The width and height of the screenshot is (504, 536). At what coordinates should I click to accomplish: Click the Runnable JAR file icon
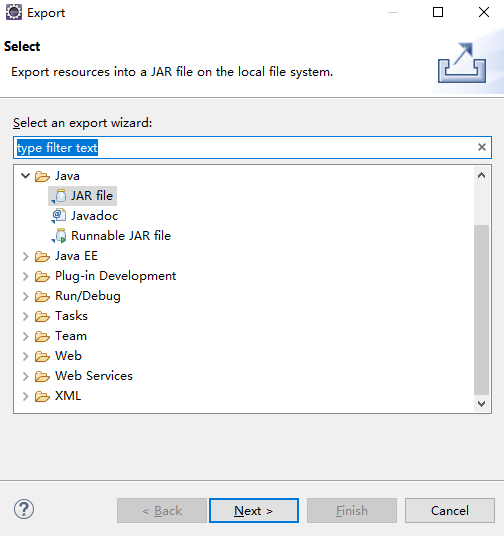(x=59, y=236)
